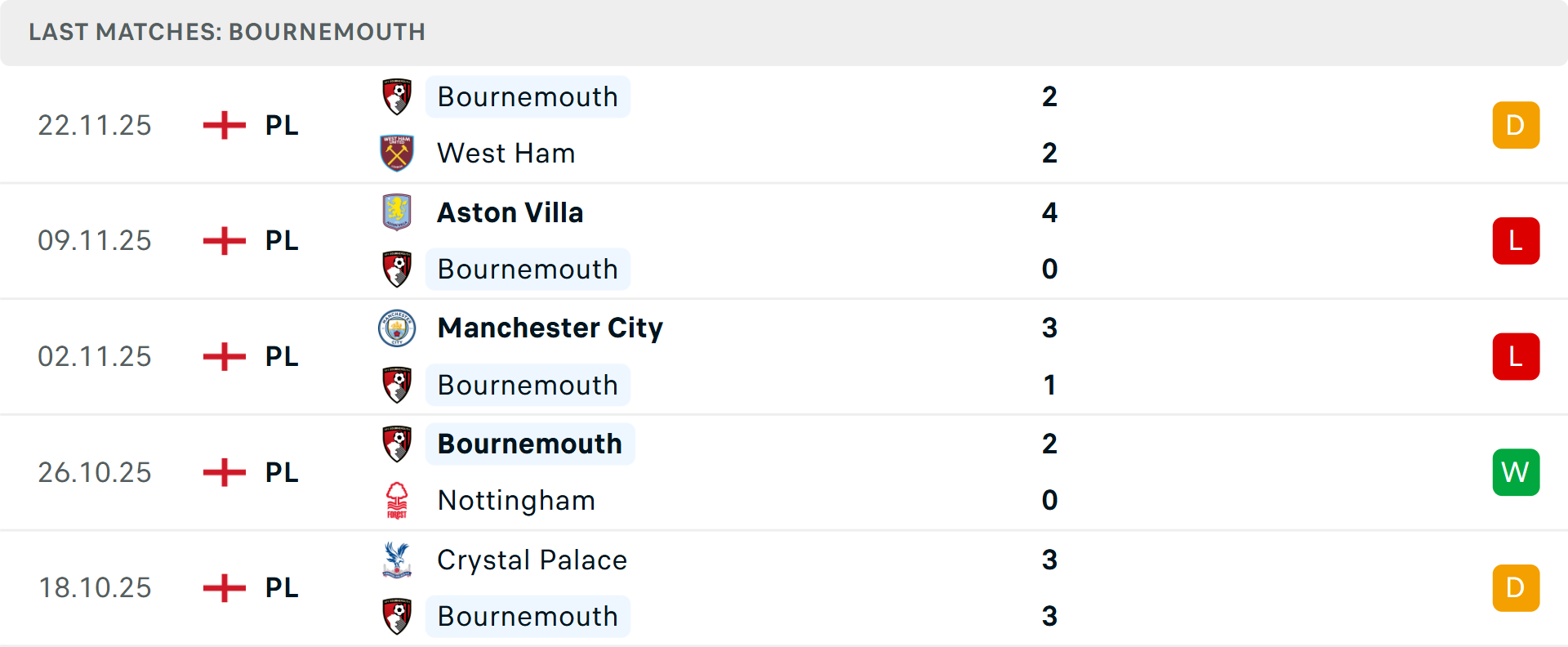Toggle the green W badge for the Nottingham win

(1516, 472)
